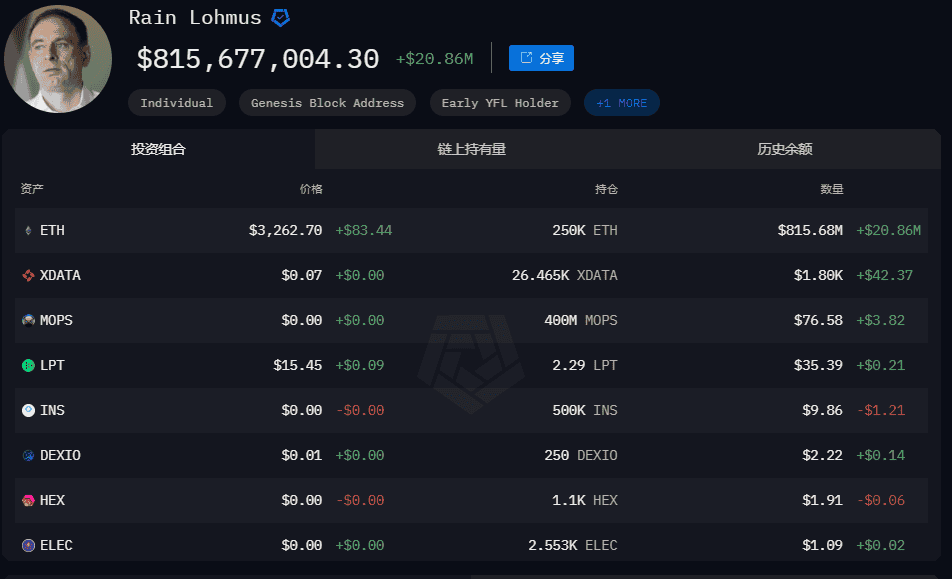Click the Genesis Block Address tag
The image size is (952, 579).
tap(327, 103)
